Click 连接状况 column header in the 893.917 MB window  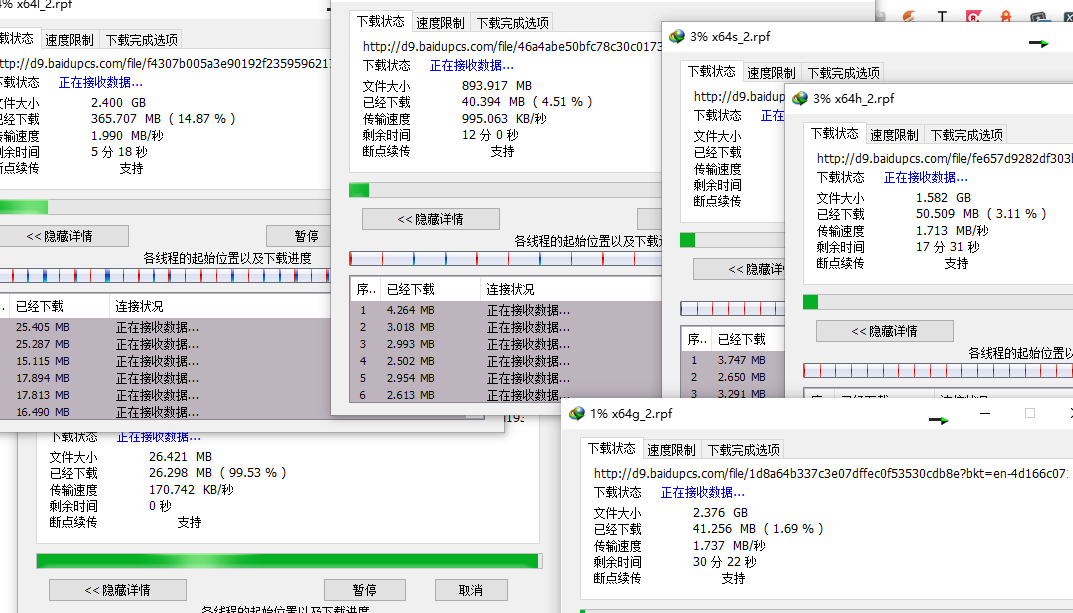point(571,289)
